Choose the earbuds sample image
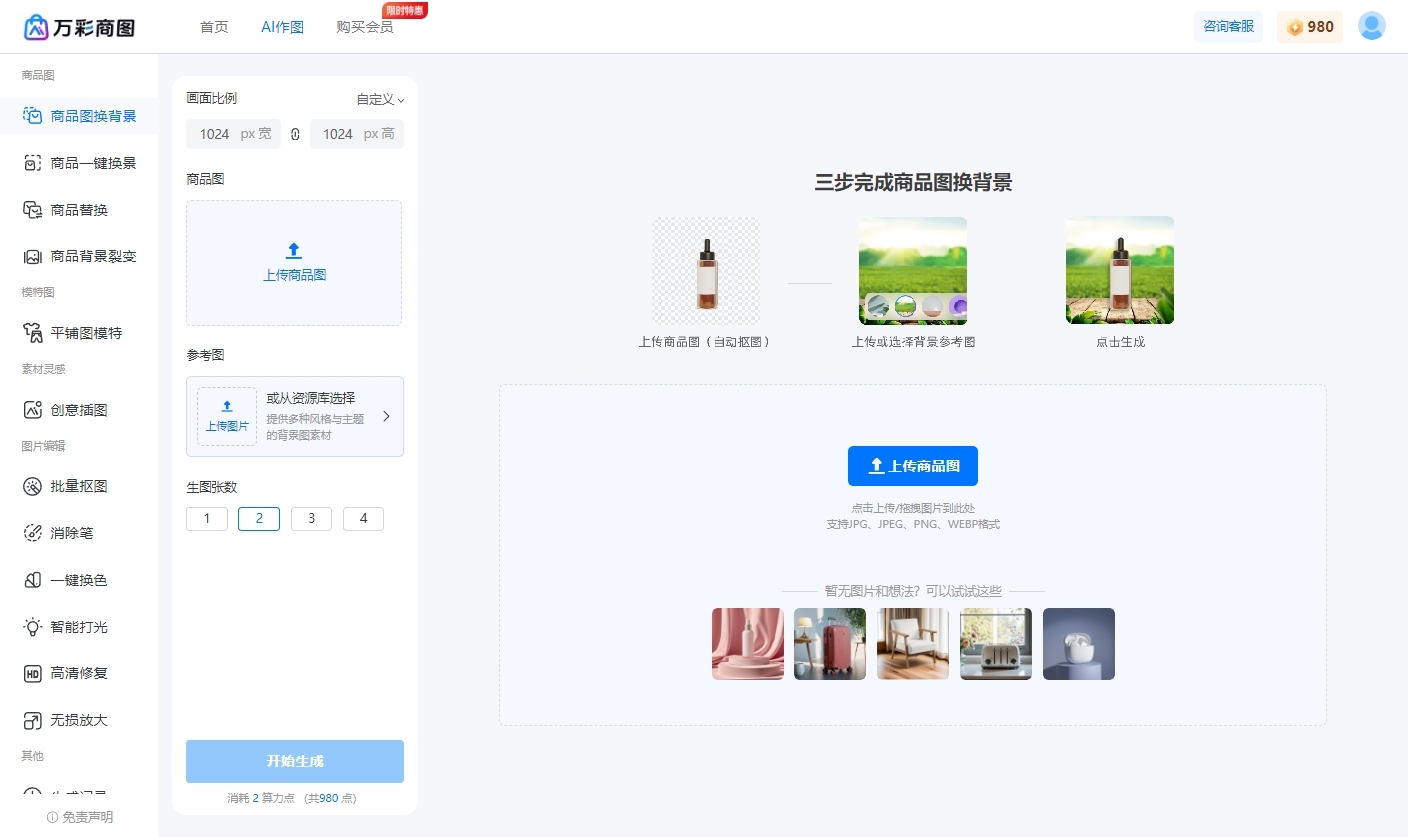Screen dimensions: 1408x837 point(1079,644)
